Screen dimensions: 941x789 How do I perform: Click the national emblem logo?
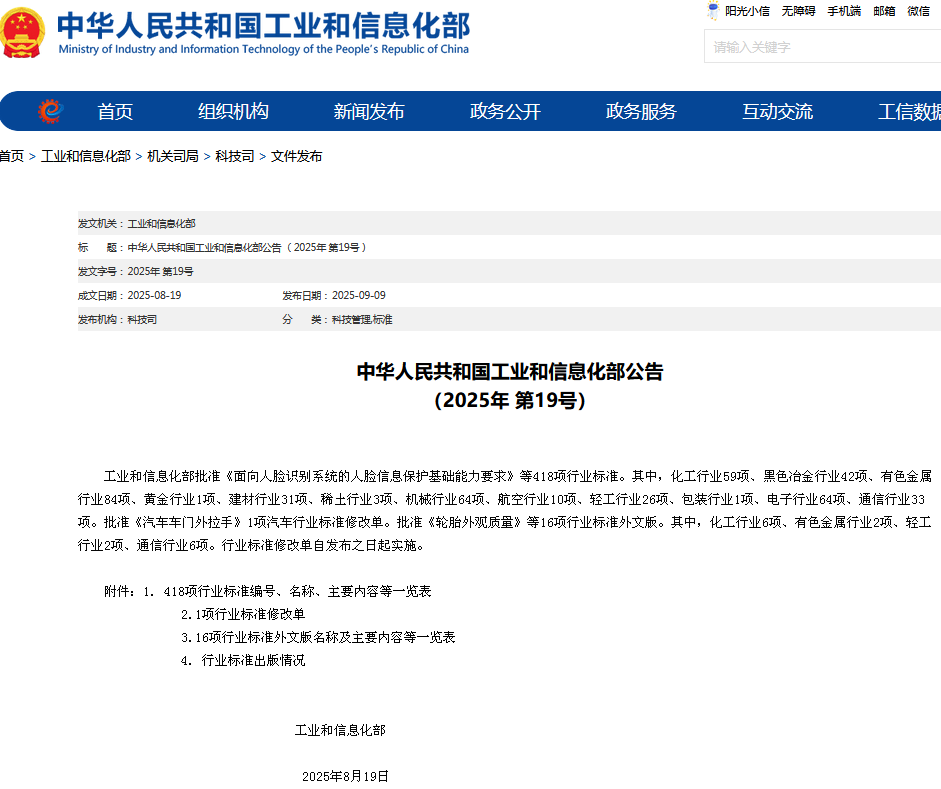25,32
